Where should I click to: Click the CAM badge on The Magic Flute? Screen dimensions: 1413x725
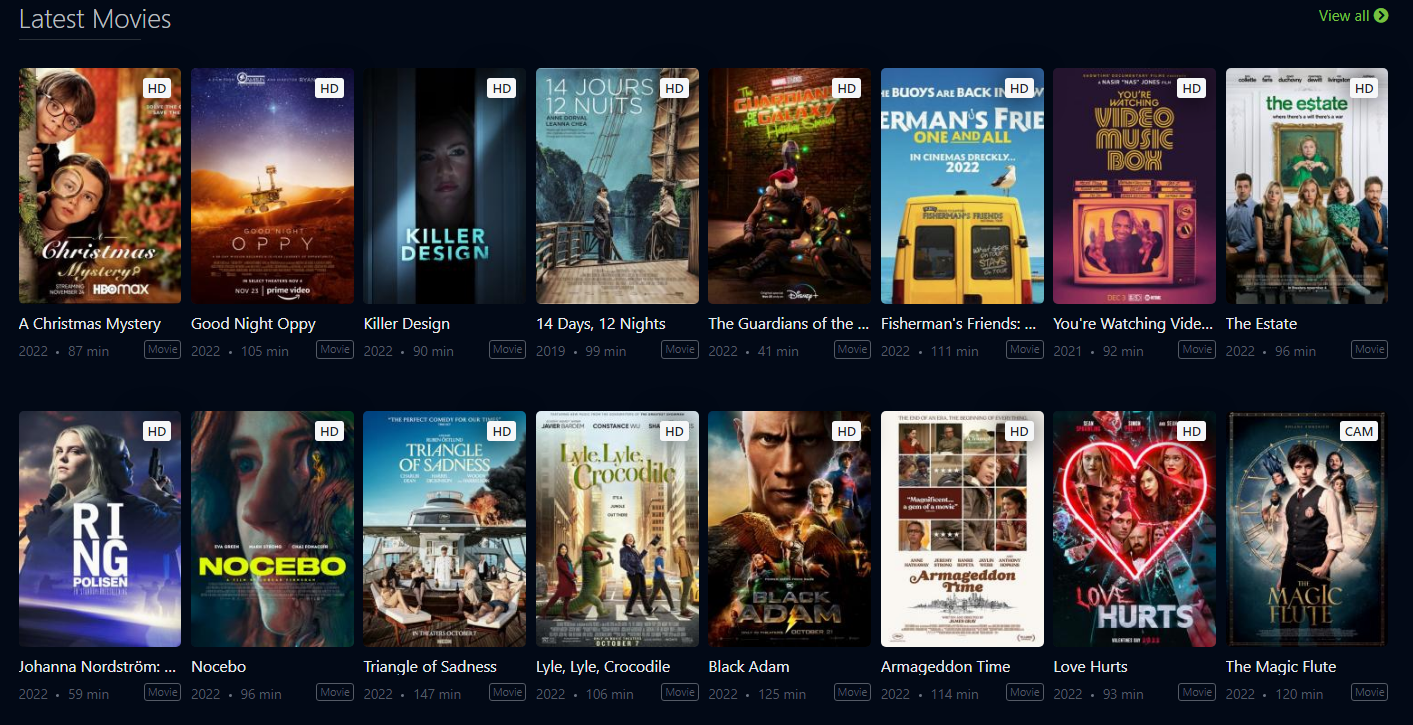pyautogui.click(x=1359, y=431)
